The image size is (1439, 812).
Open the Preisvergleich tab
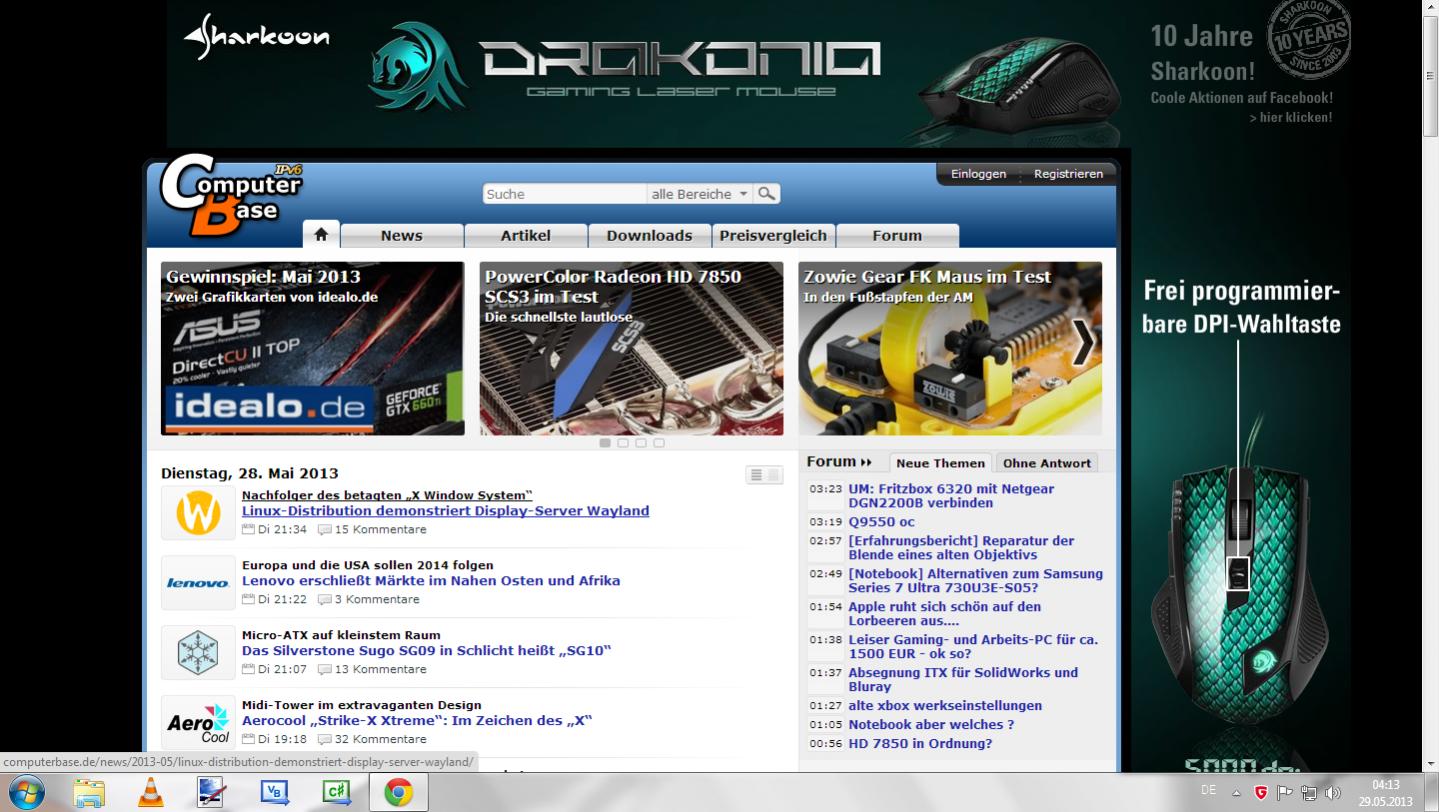[773, 235]
